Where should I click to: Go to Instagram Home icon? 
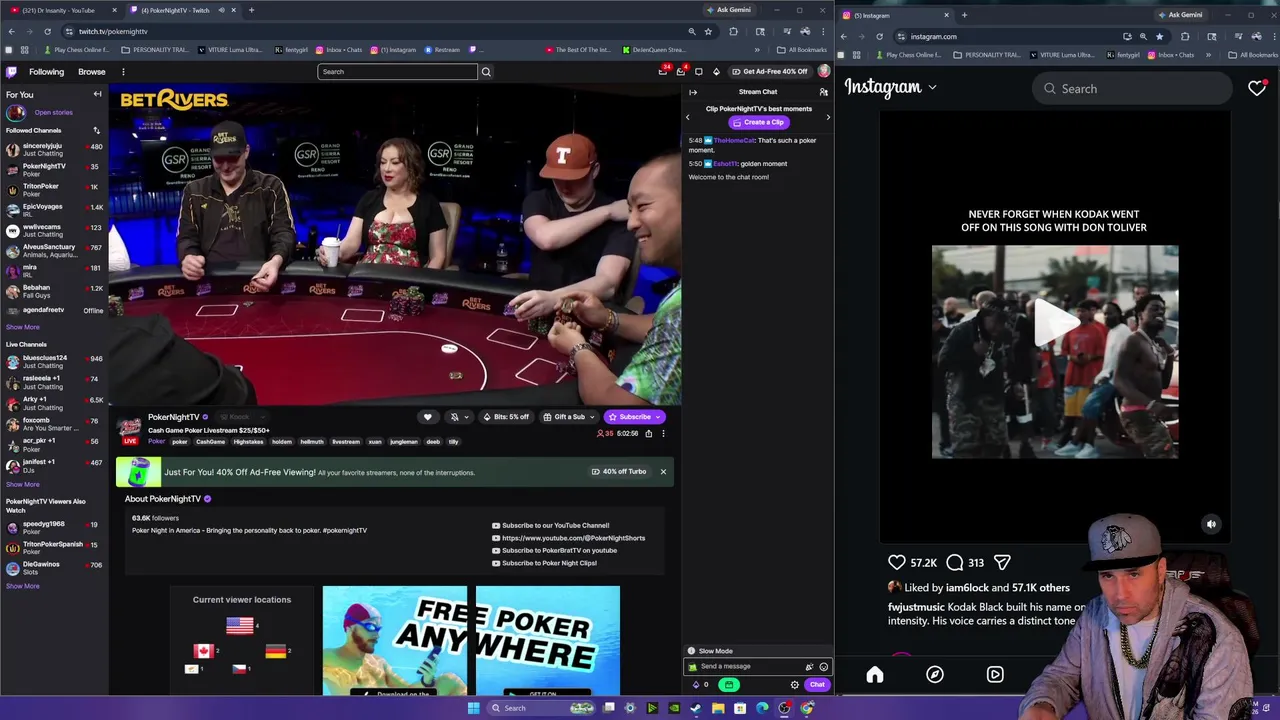(x=875, y=675)
